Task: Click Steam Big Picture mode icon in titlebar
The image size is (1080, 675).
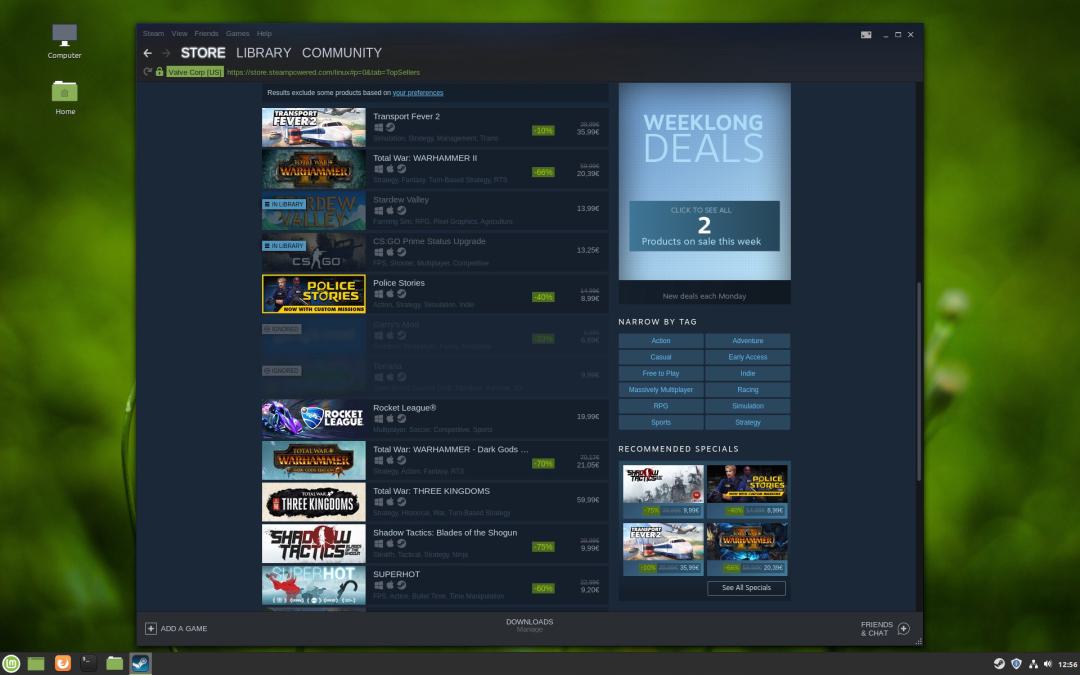Action: point(866,34)
